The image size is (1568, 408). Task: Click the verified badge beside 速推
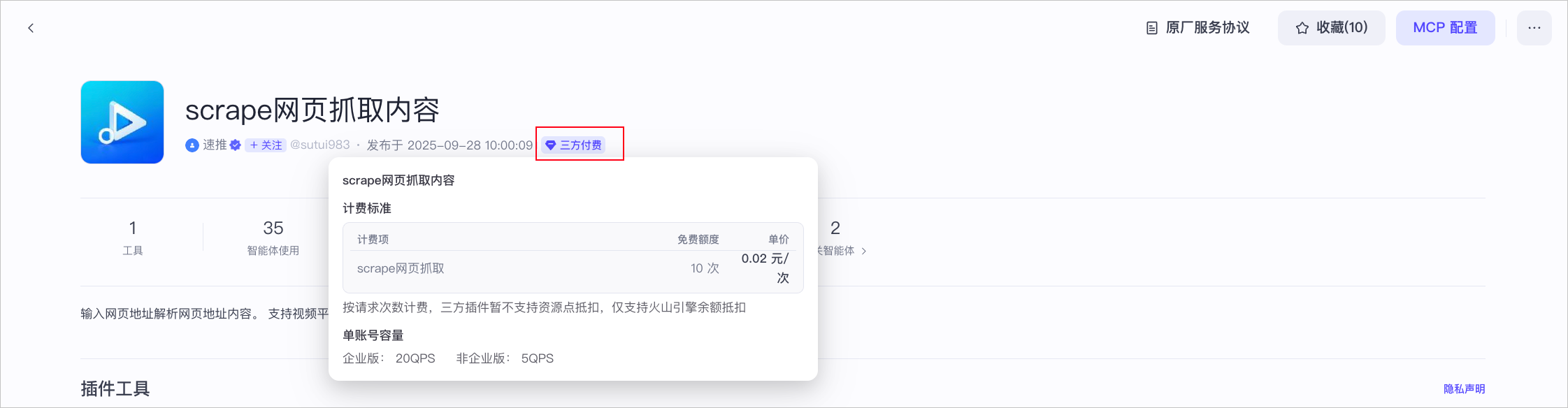coord(236,145)
